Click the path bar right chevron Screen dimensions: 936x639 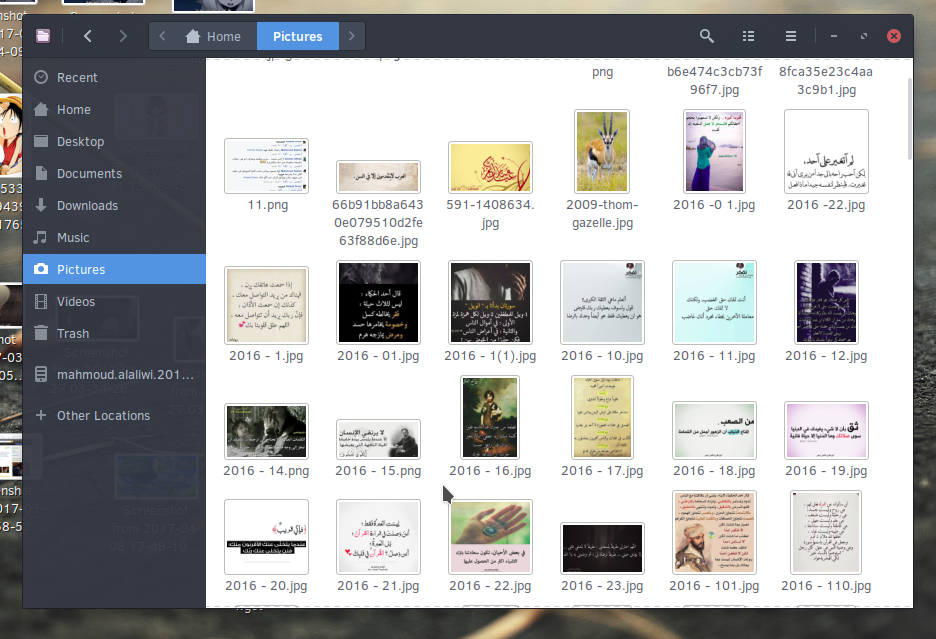tap(352, 36)
